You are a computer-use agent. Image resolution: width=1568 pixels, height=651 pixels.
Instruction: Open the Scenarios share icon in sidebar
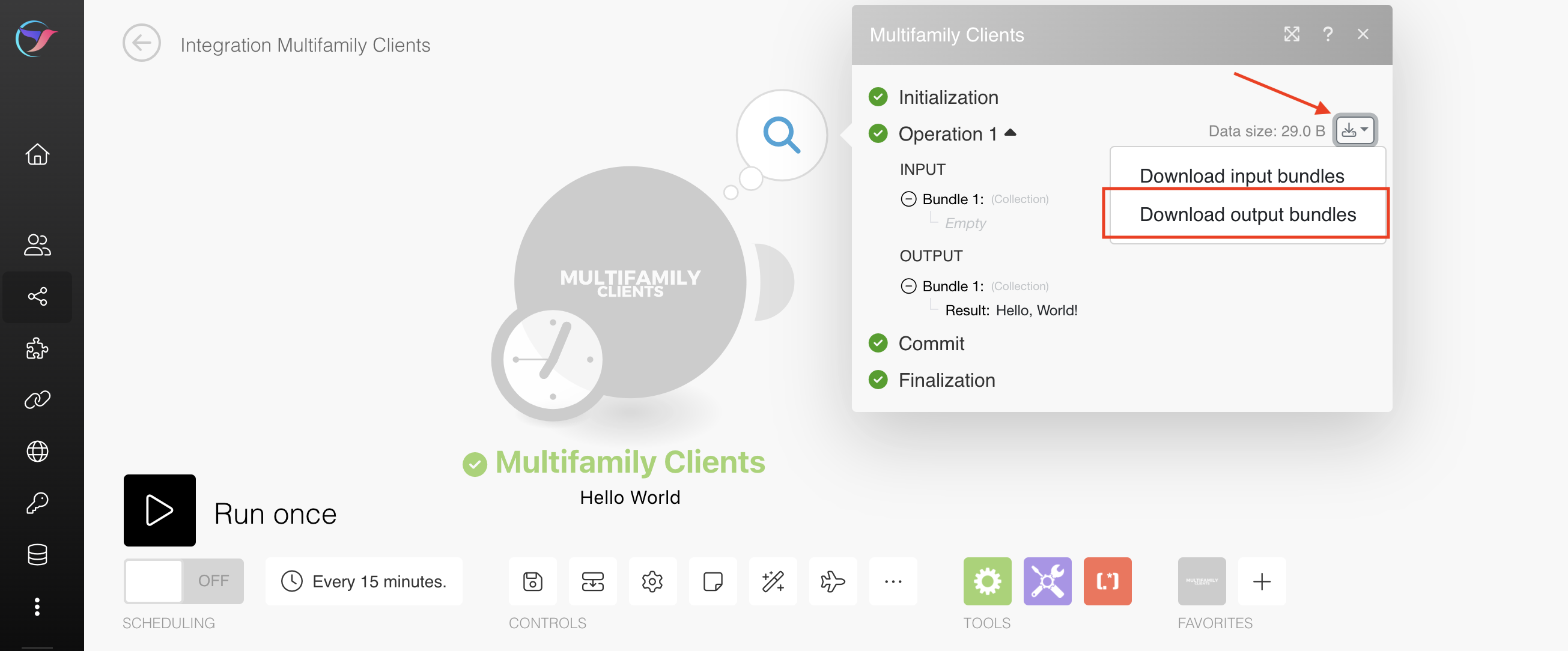(37, 296)
